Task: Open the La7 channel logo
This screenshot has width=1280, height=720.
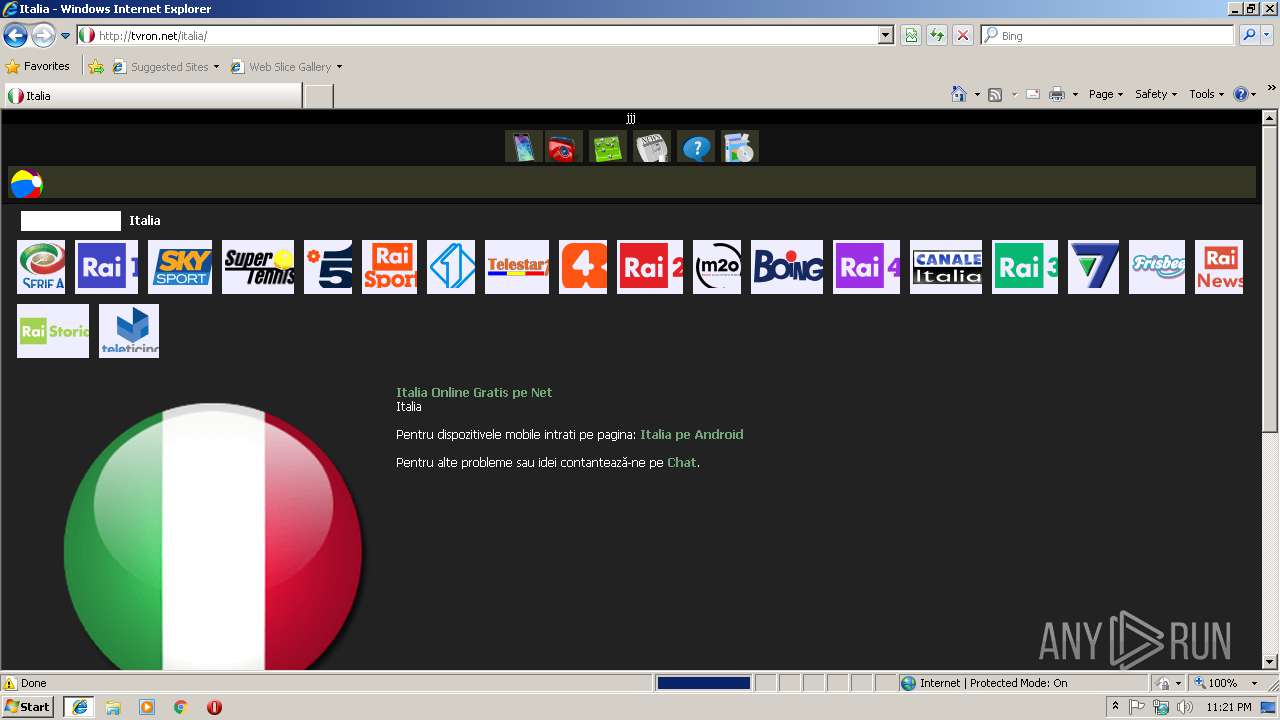Action: click(1093, 267)
